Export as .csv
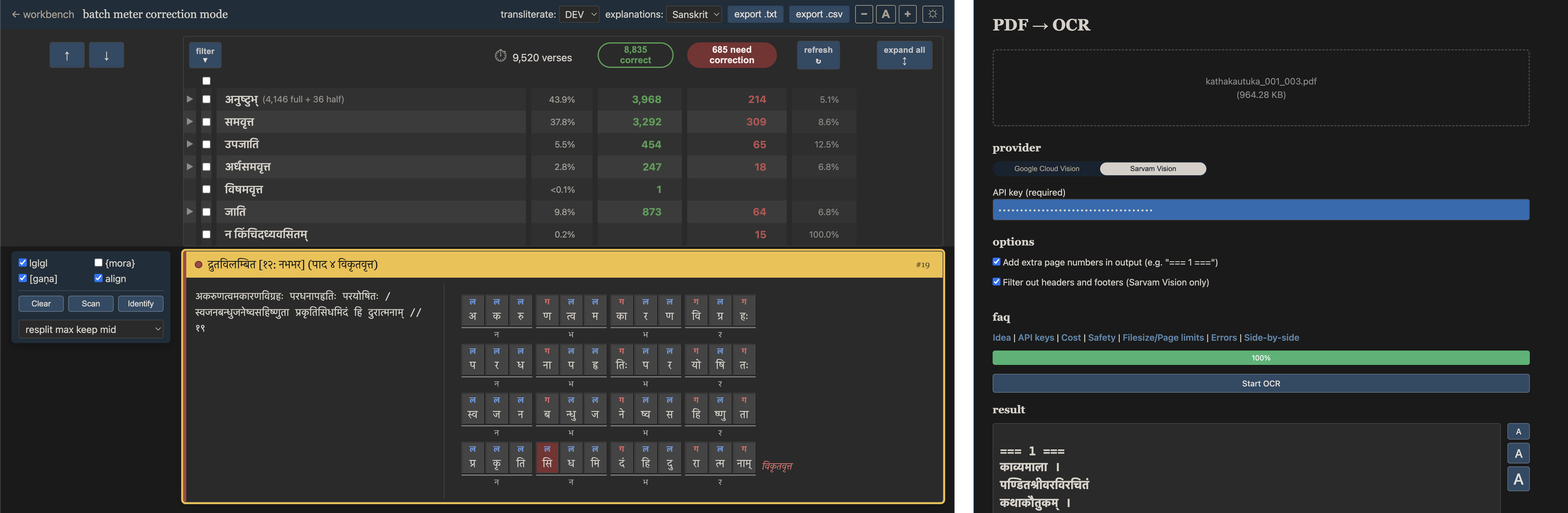The width and height of the screenshot is (1568, 513). coord(819,14)
